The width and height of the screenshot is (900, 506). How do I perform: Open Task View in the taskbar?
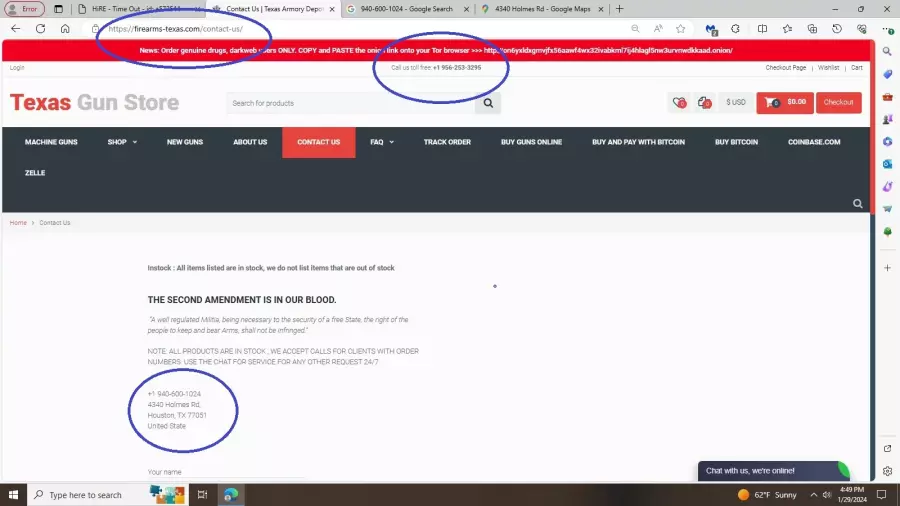(202, 495)
